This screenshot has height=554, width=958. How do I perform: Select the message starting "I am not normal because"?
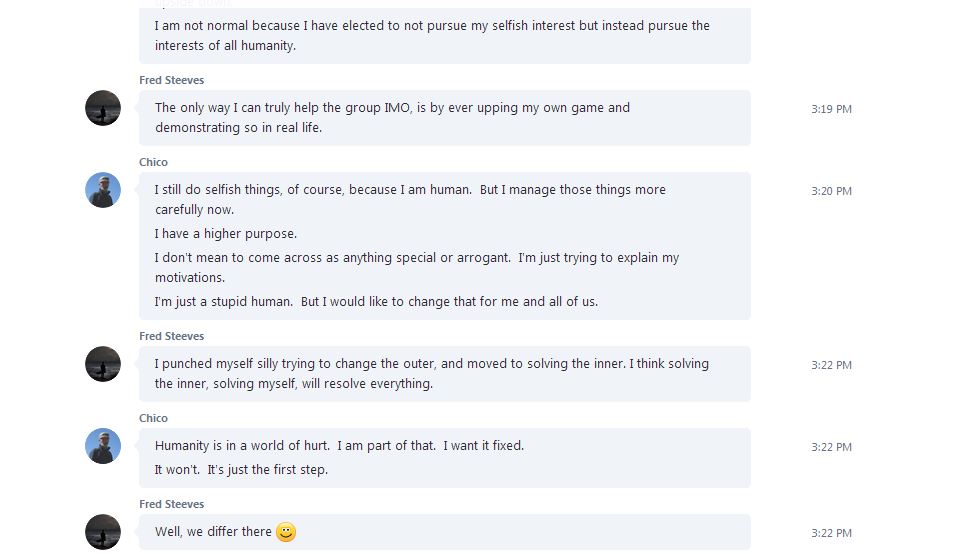[x=432, y=35]
